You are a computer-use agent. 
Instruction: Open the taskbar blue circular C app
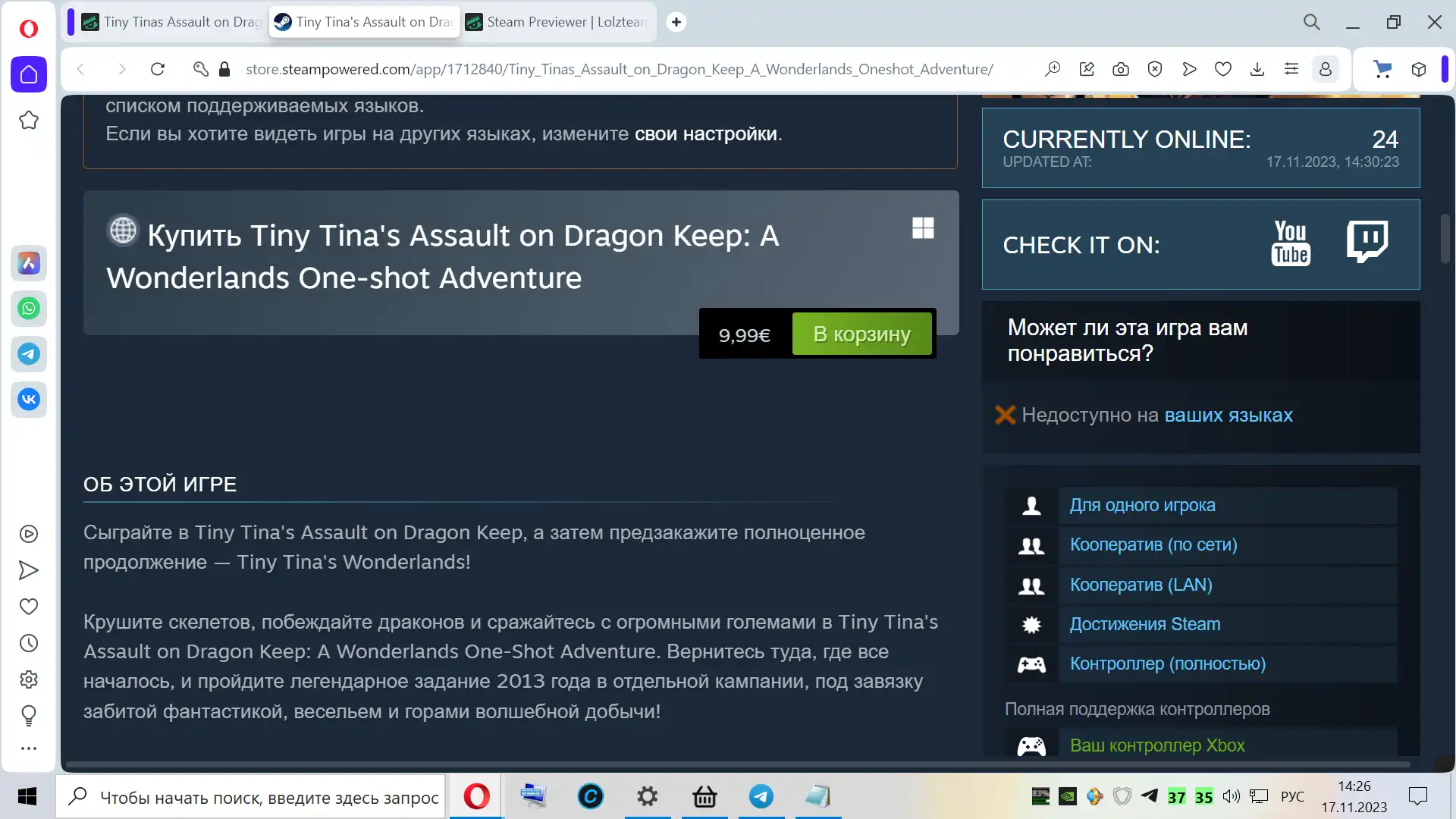591,796
